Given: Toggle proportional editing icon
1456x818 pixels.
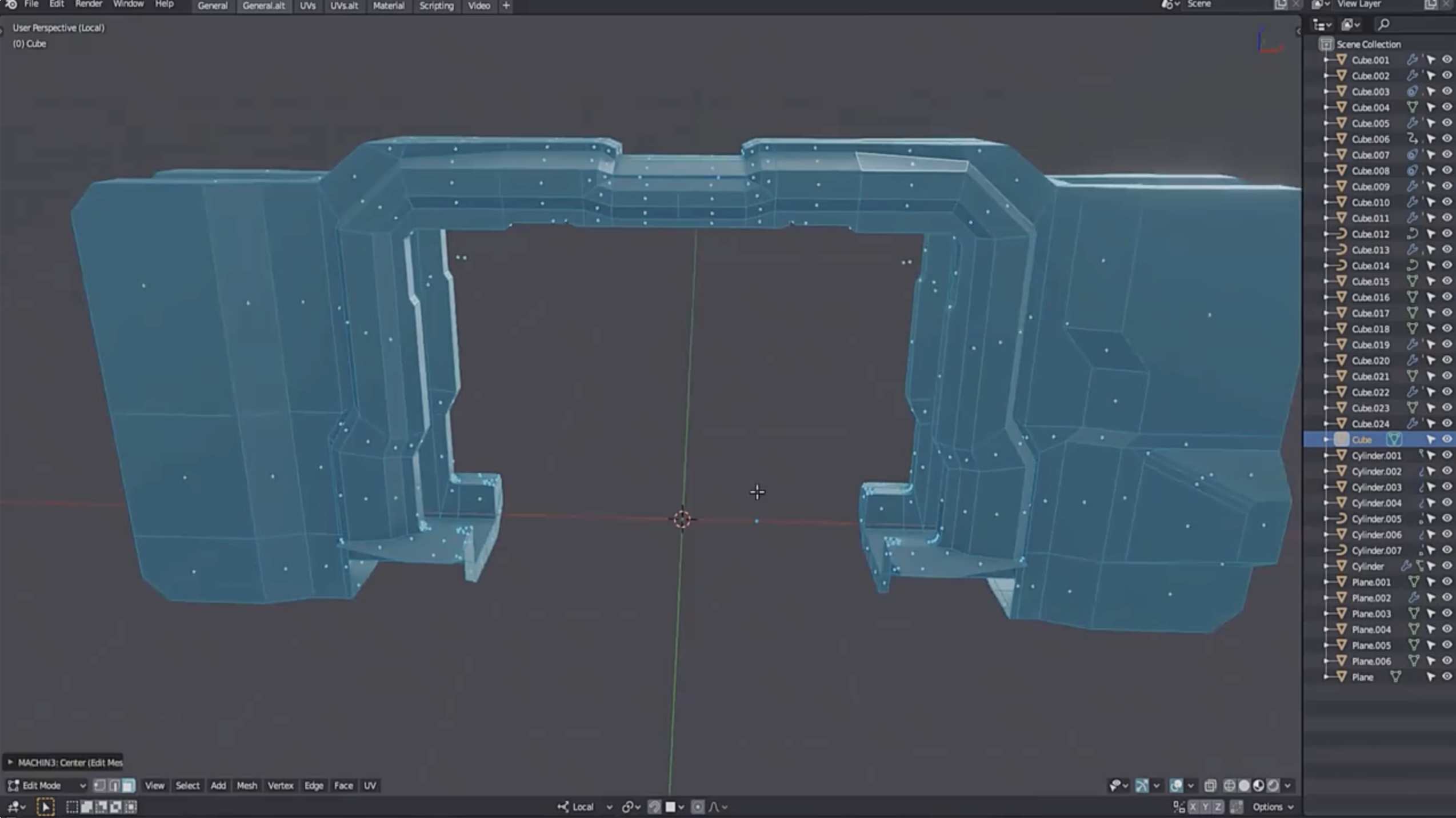Looking at the screenshot, I should click(x=697, y=807).
